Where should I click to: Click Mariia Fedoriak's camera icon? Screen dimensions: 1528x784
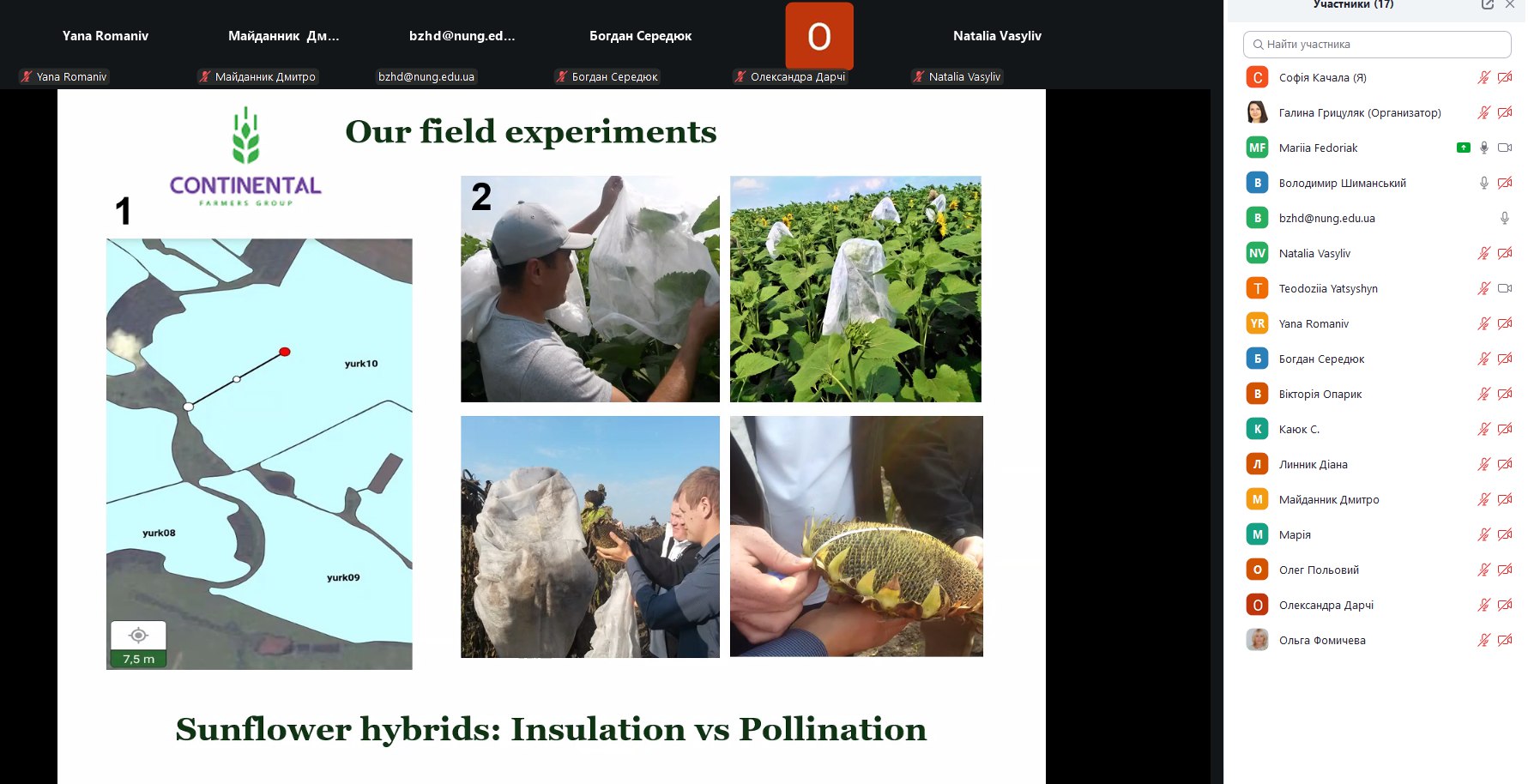[1505, 148]
